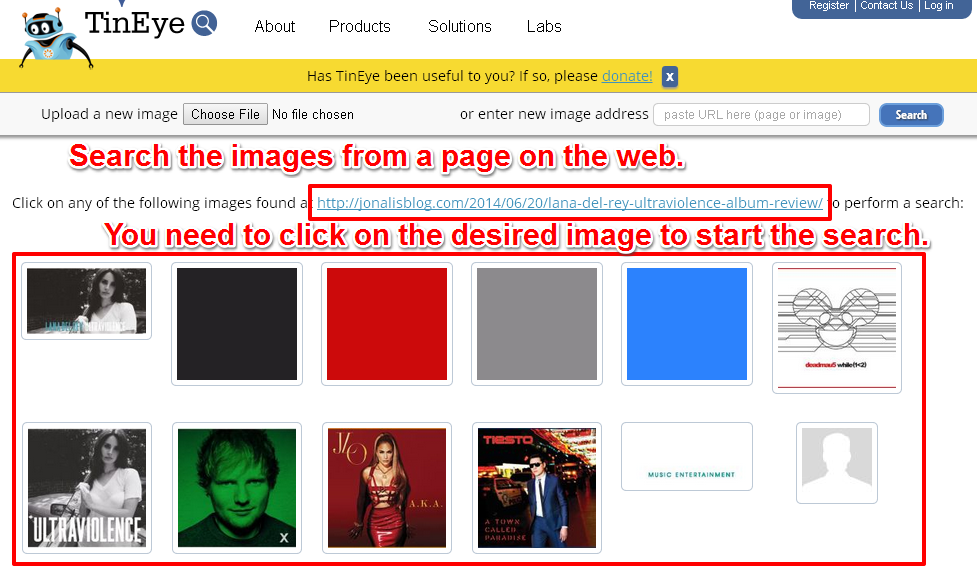This screenshot has height=574, width=977.
Task: Select the large Ultraviolence album cover thumbnail
Action: (x=87, y=488)
